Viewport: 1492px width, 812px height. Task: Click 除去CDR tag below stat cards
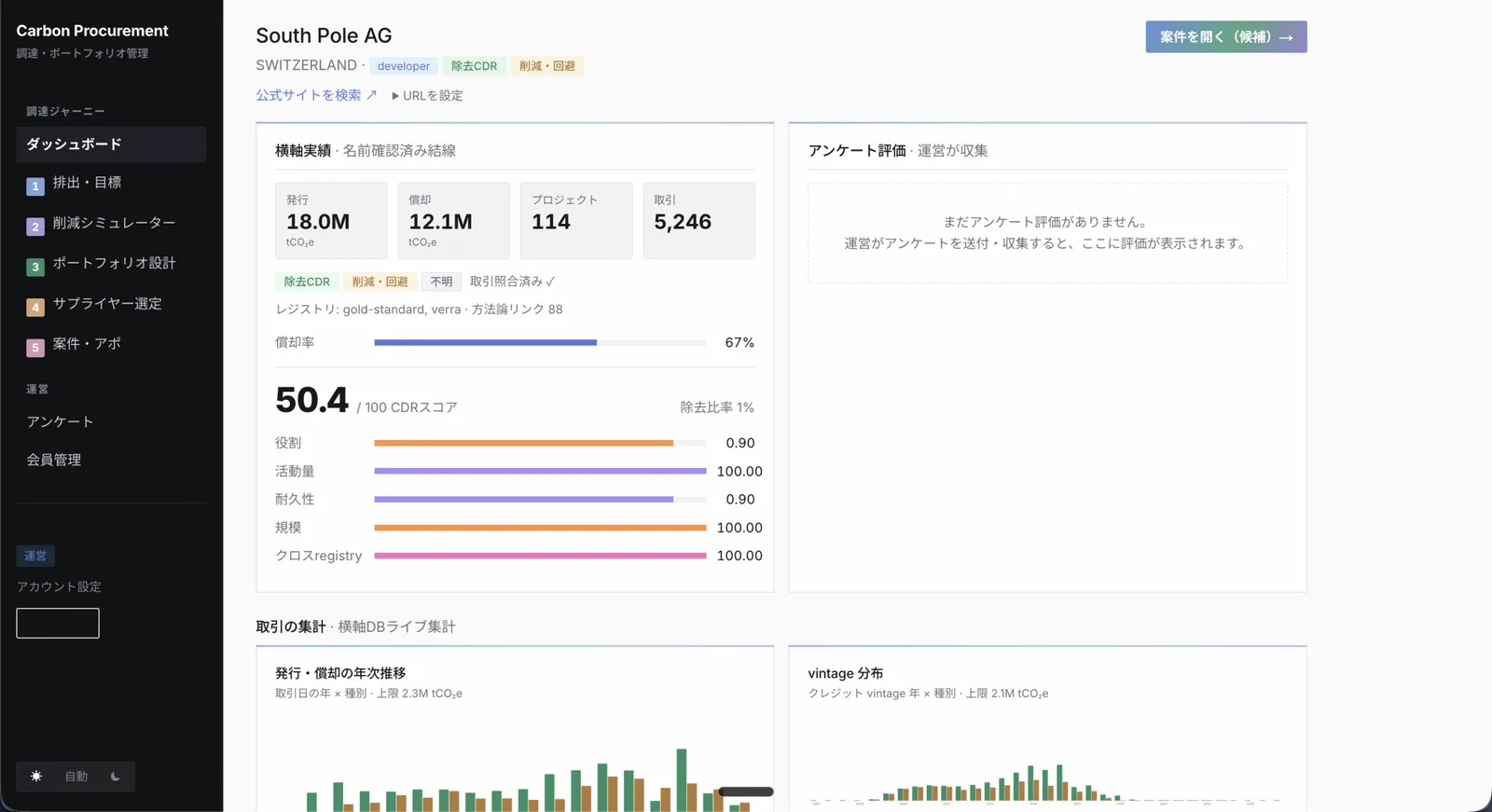tap(307, 282)
